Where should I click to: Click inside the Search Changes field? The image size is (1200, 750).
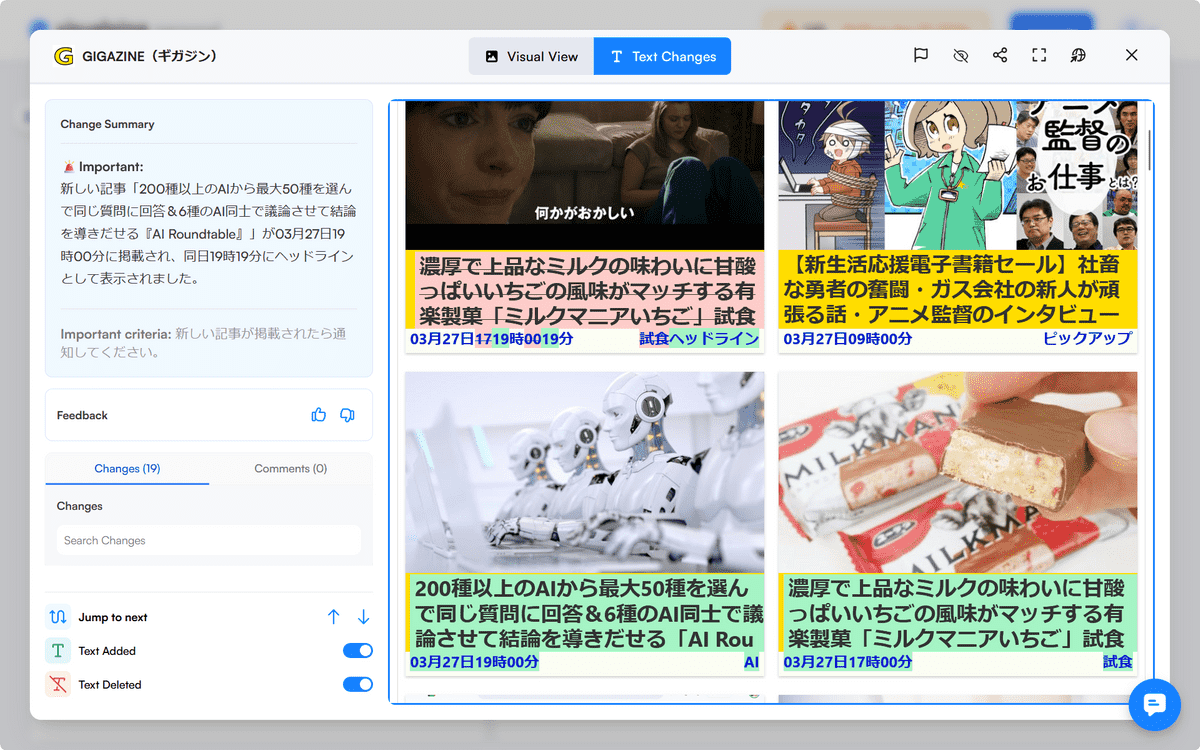pos(208,539)
